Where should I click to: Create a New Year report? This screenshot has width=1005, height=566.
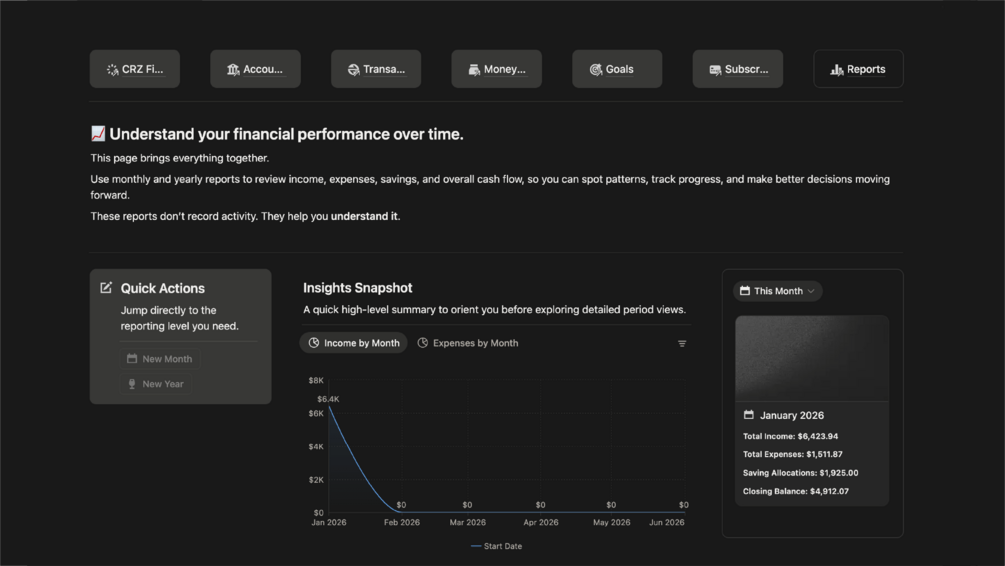pos(155,384)
